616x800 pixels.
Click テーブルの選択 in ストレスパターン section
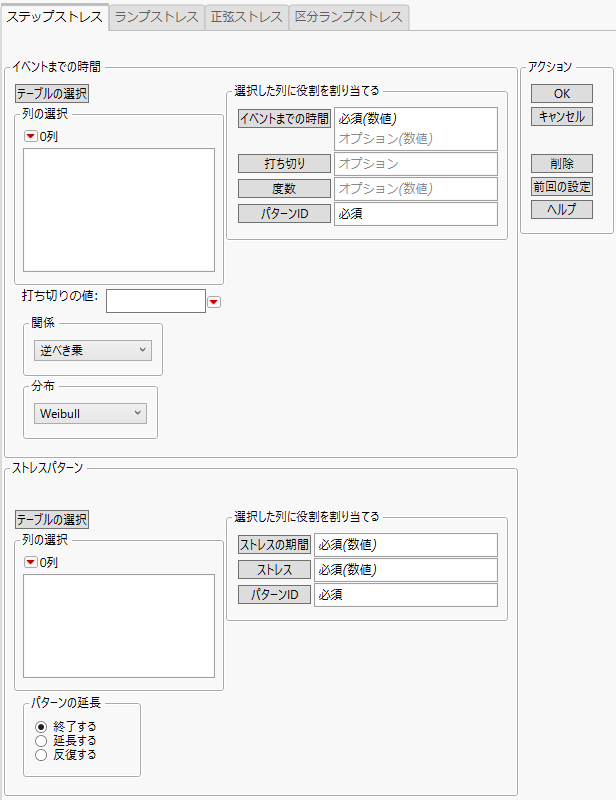pos(52,520)
